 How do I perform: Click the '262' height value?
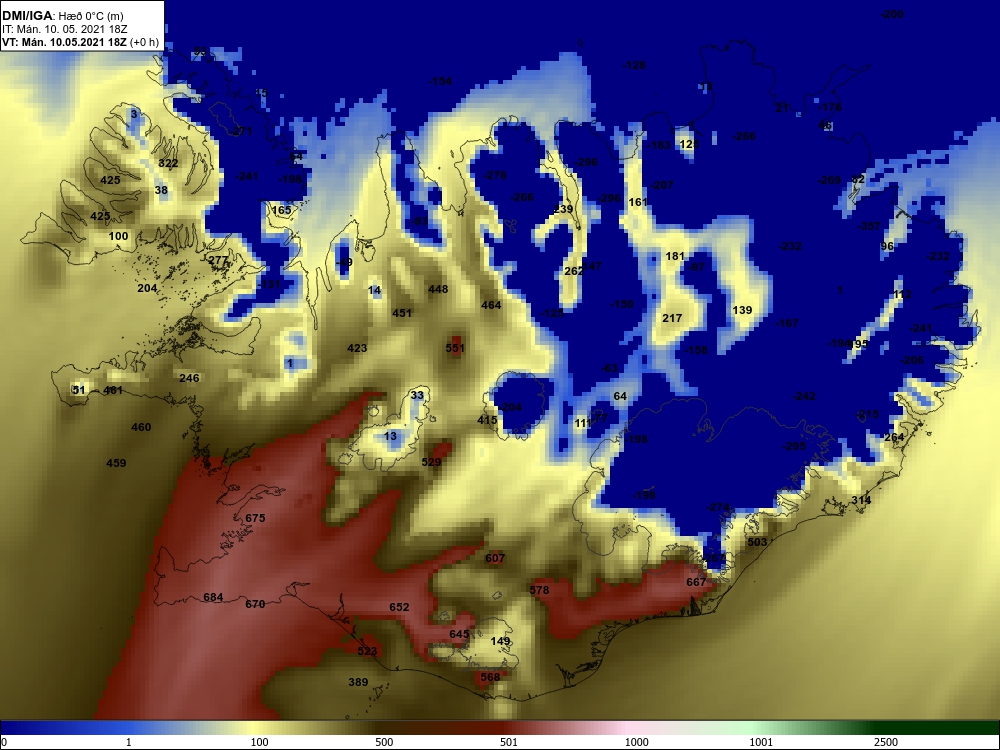coord(573,271)
